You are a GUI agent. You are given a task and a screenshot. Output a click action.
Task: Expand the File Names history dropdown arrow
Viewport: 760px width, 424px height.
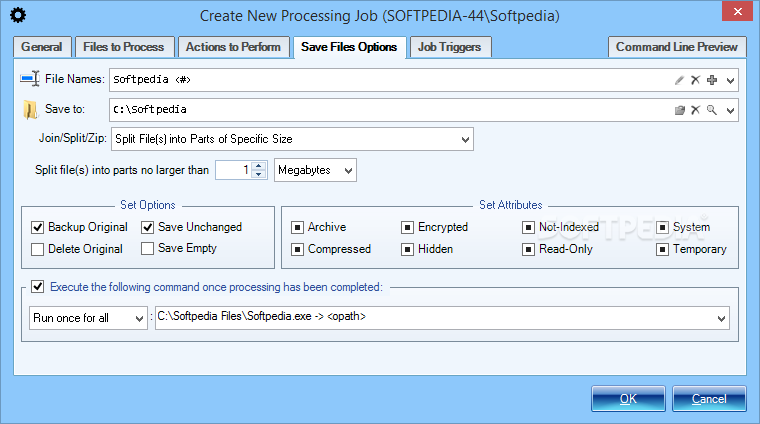pos(730,80)
